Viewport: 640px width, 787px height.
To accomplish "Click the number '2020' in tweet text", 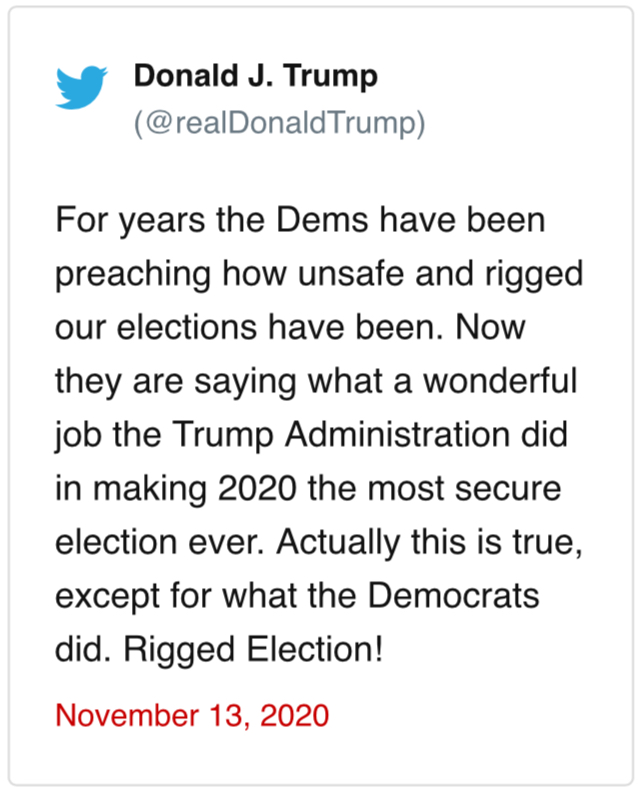I will tap(258, 488).
